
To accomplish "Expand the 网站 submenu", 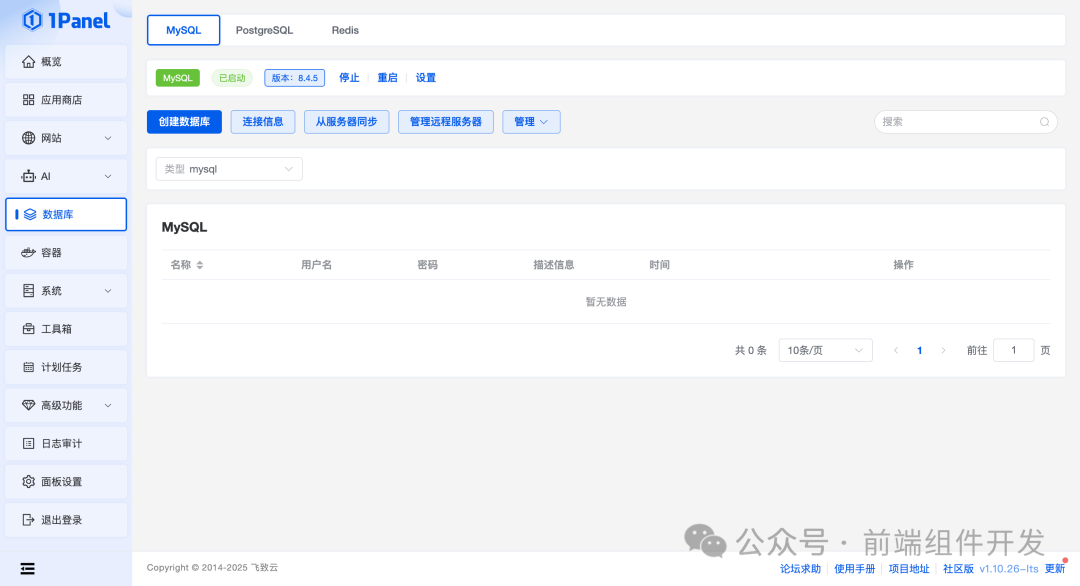I will pyautogui.click(x=108, y=138).
